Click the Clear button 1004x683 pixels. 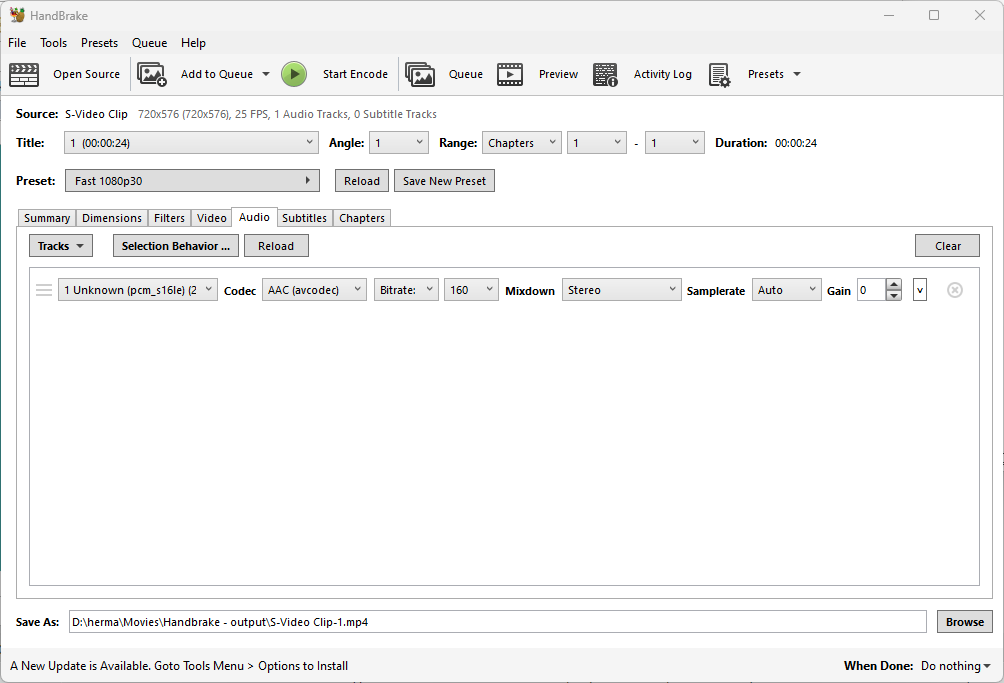(x=947, y=246)
